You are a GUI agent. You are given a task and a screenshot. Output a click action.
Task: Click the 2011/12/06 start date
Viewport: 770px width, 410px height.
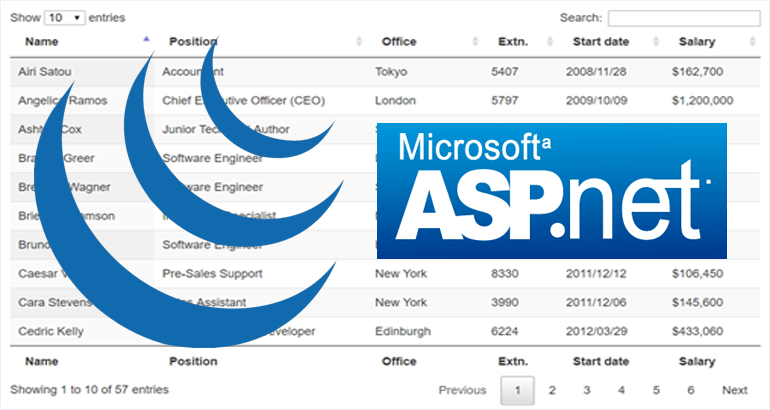coord(596,302)
